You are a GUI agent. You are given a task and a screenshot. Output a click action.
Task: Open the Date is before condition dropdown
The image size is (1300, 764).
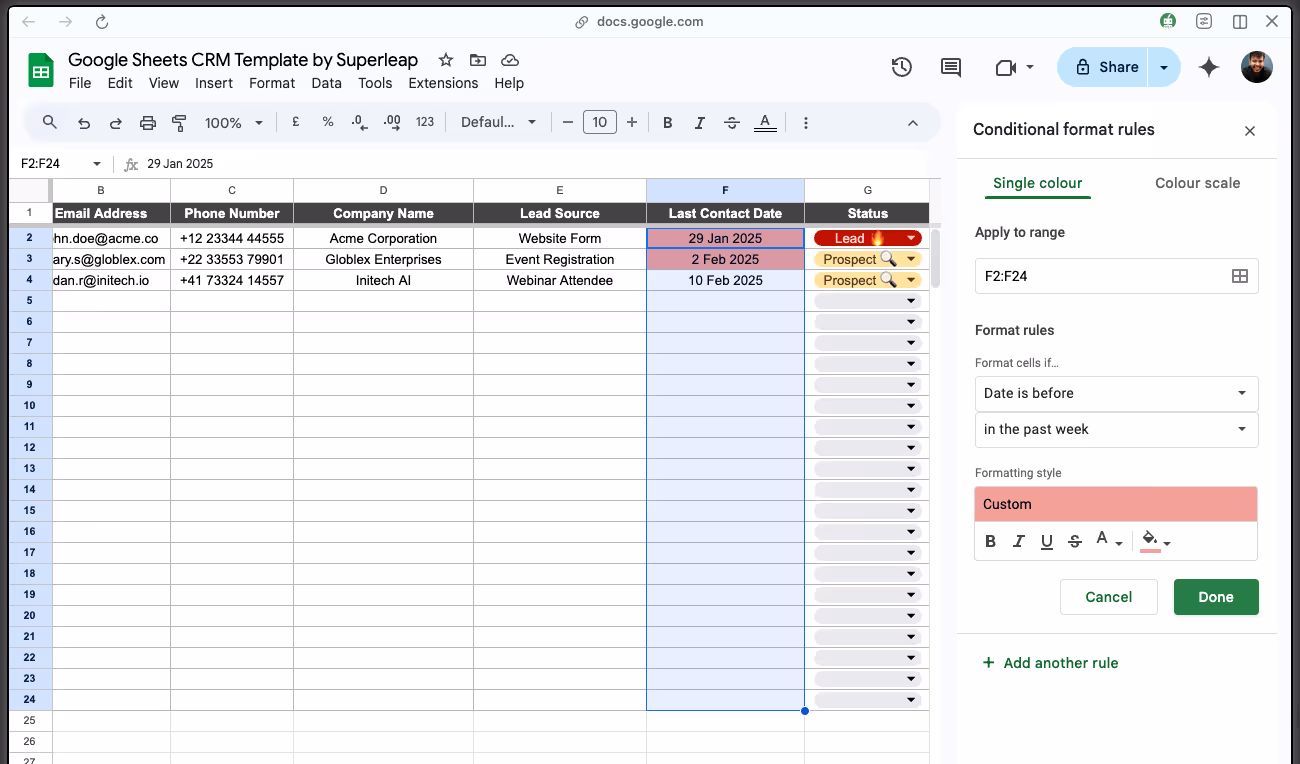[x=1116, y=393]
